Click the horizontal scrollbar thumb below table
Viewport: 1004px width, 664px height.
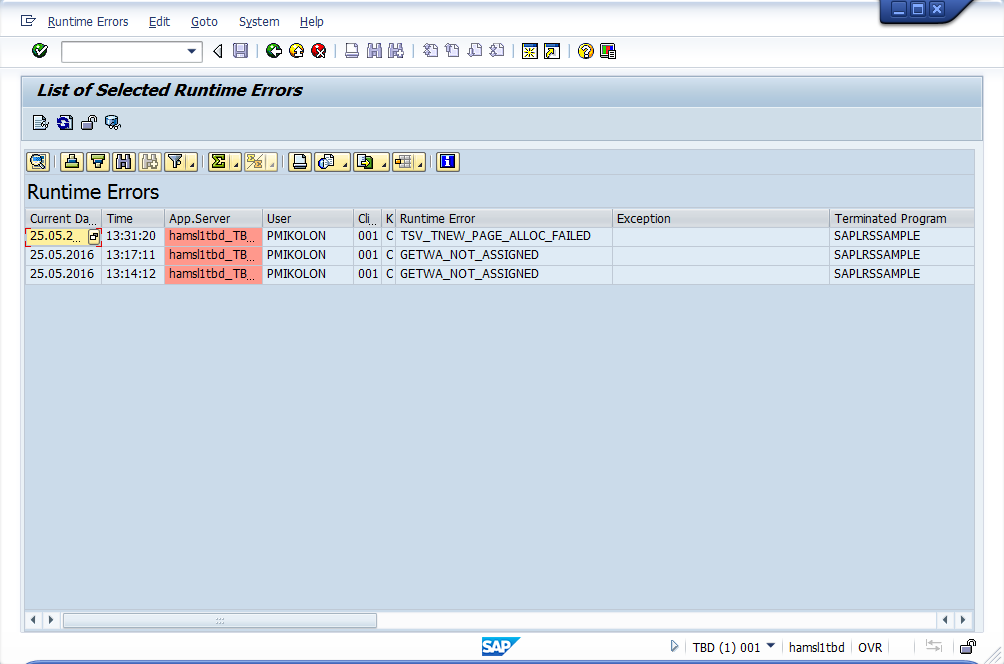pos(220,620)
